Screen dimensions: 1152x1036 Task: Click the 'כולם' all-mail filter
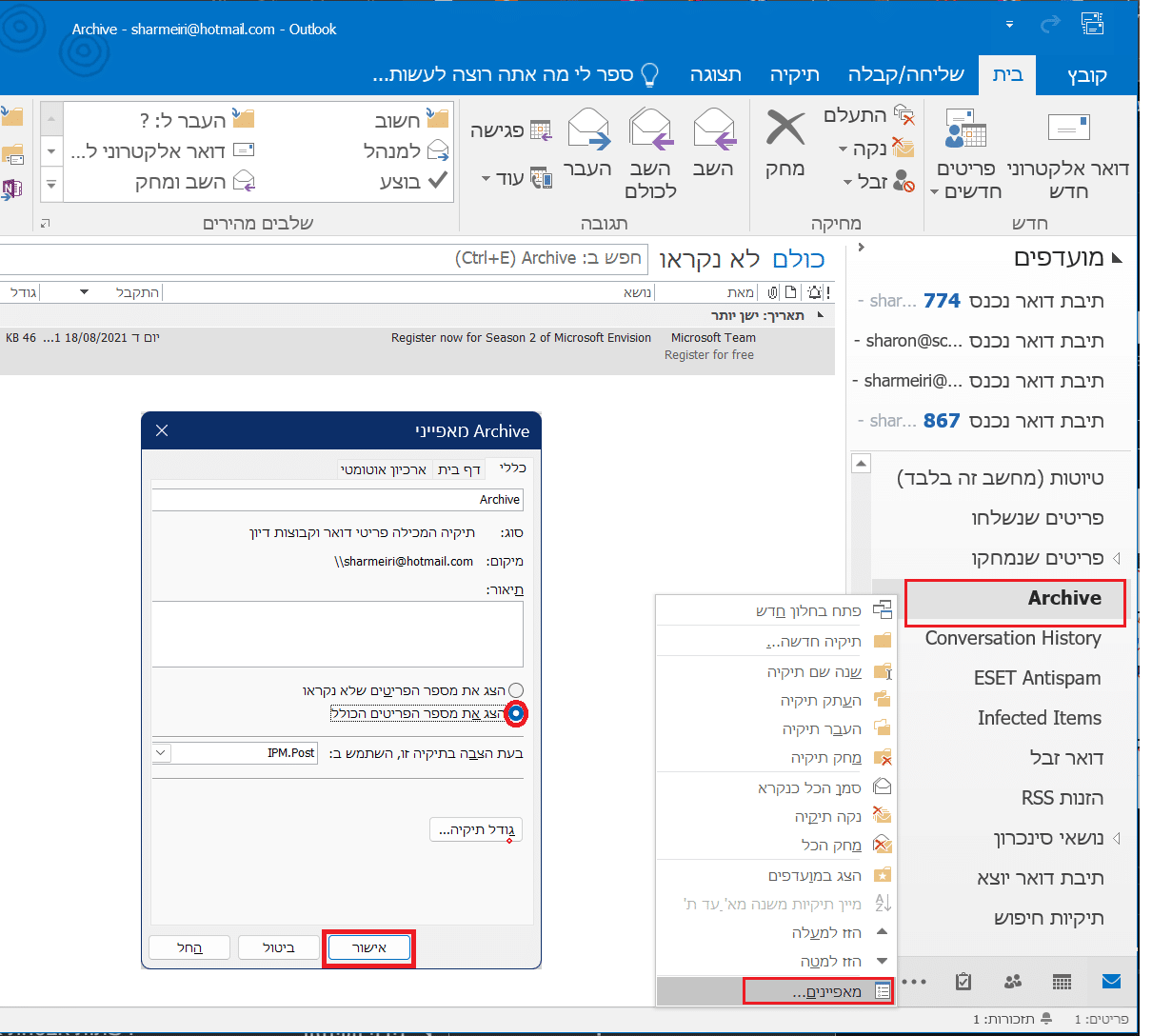[798, 259]
